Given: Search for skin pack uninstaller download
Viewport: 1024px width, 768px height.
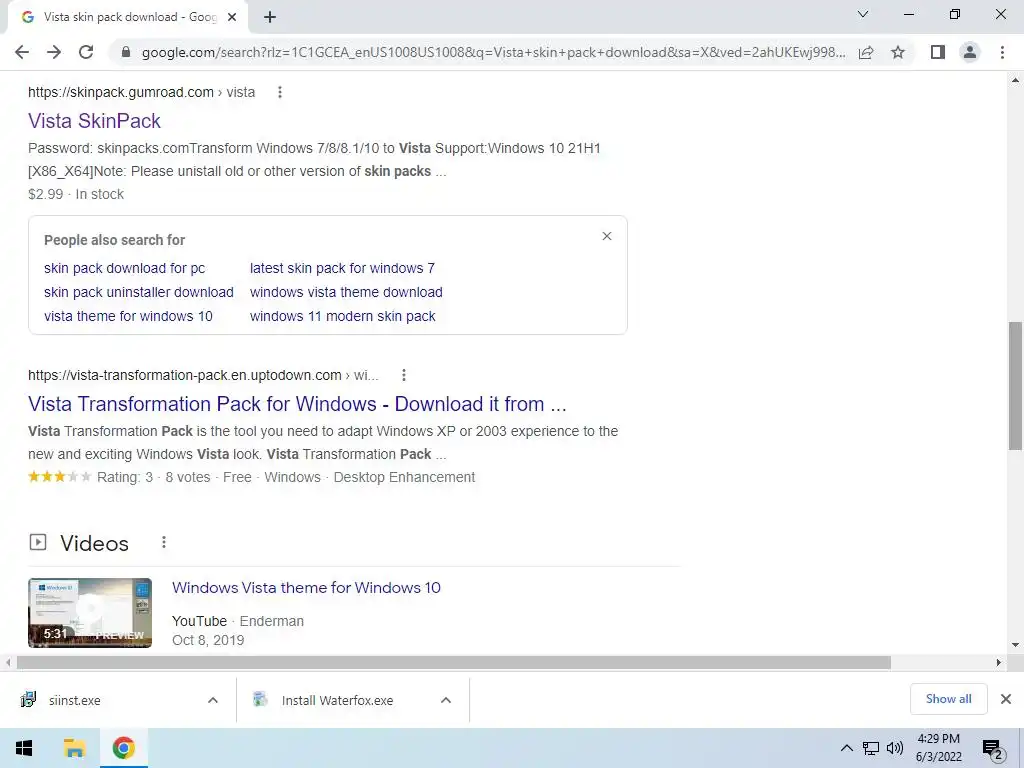Looking at the screenshot, I should (138, 292).
